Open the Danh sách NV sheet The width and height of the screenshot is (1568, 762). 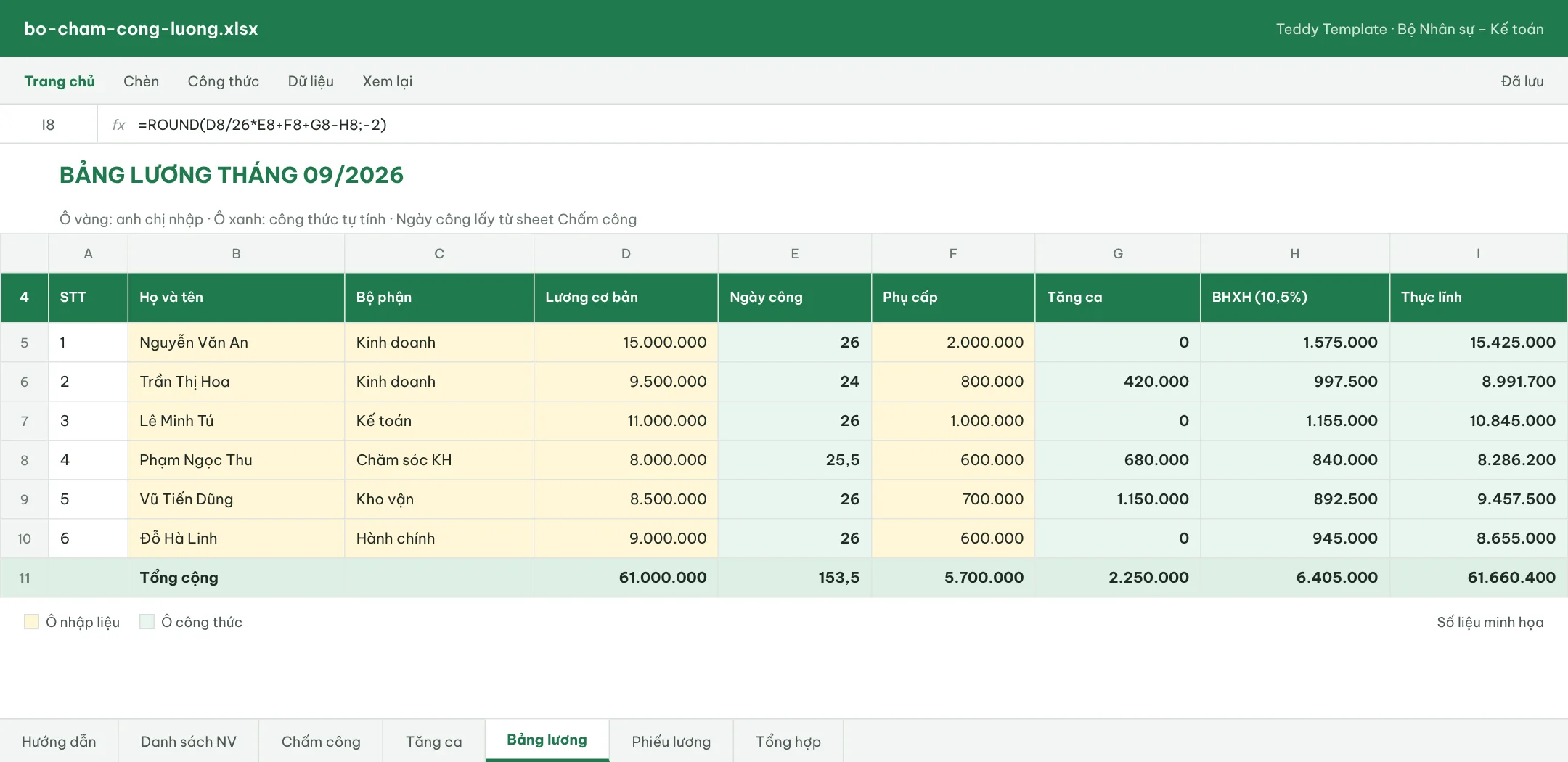188,742
